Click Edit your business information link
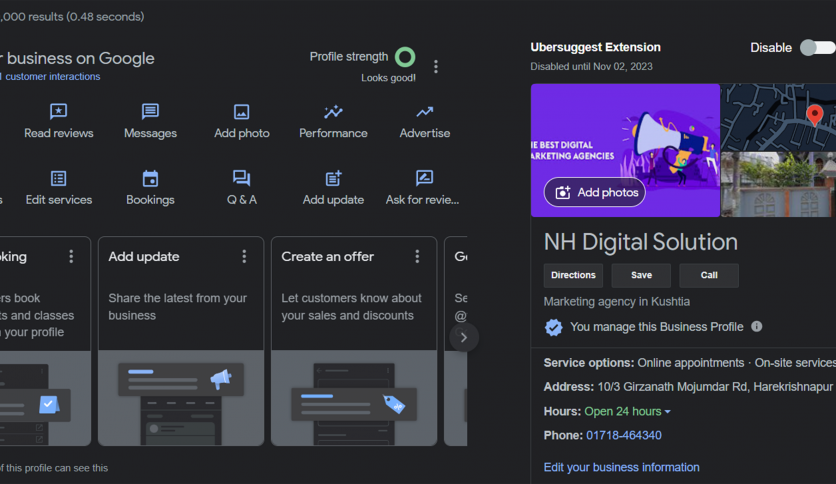 click(x=621, y=467)
